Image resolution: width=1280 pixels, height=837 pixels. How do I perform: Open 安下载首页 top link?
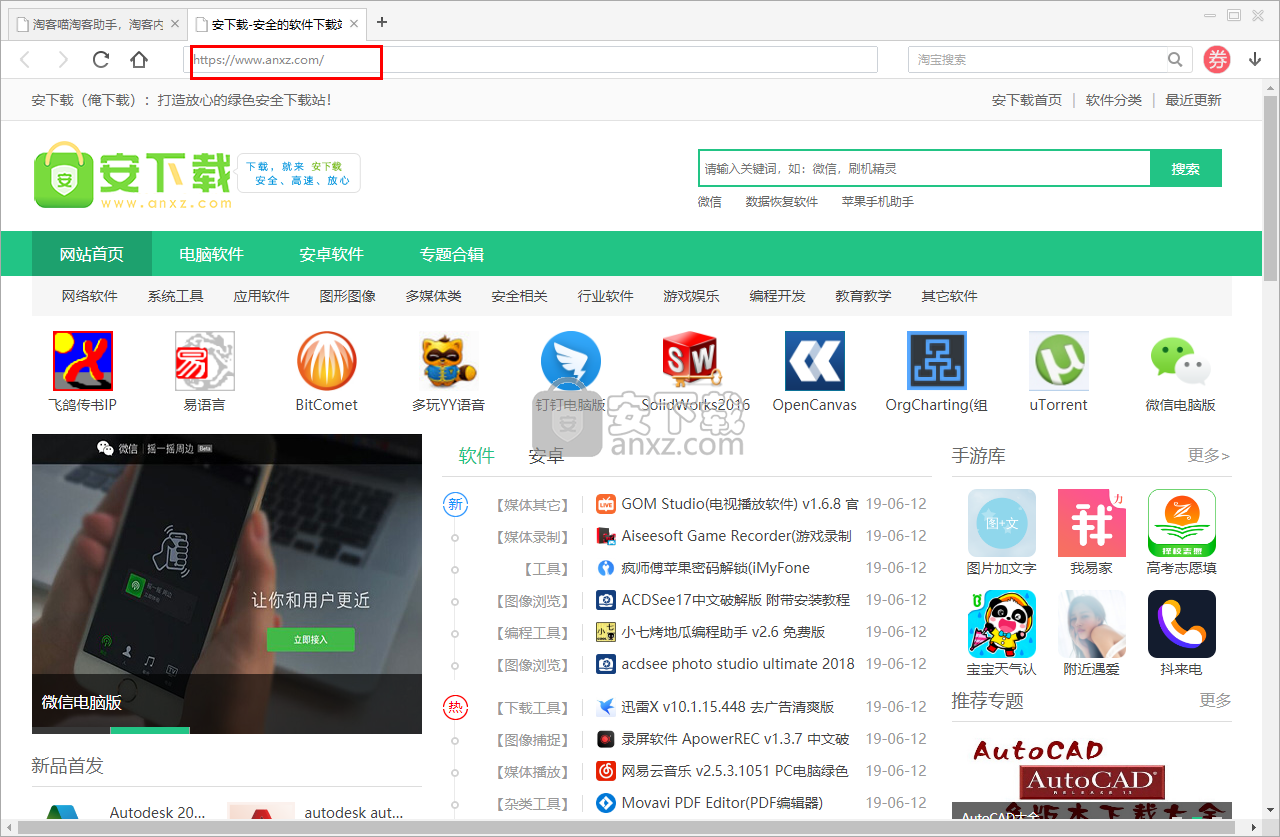1027,100
